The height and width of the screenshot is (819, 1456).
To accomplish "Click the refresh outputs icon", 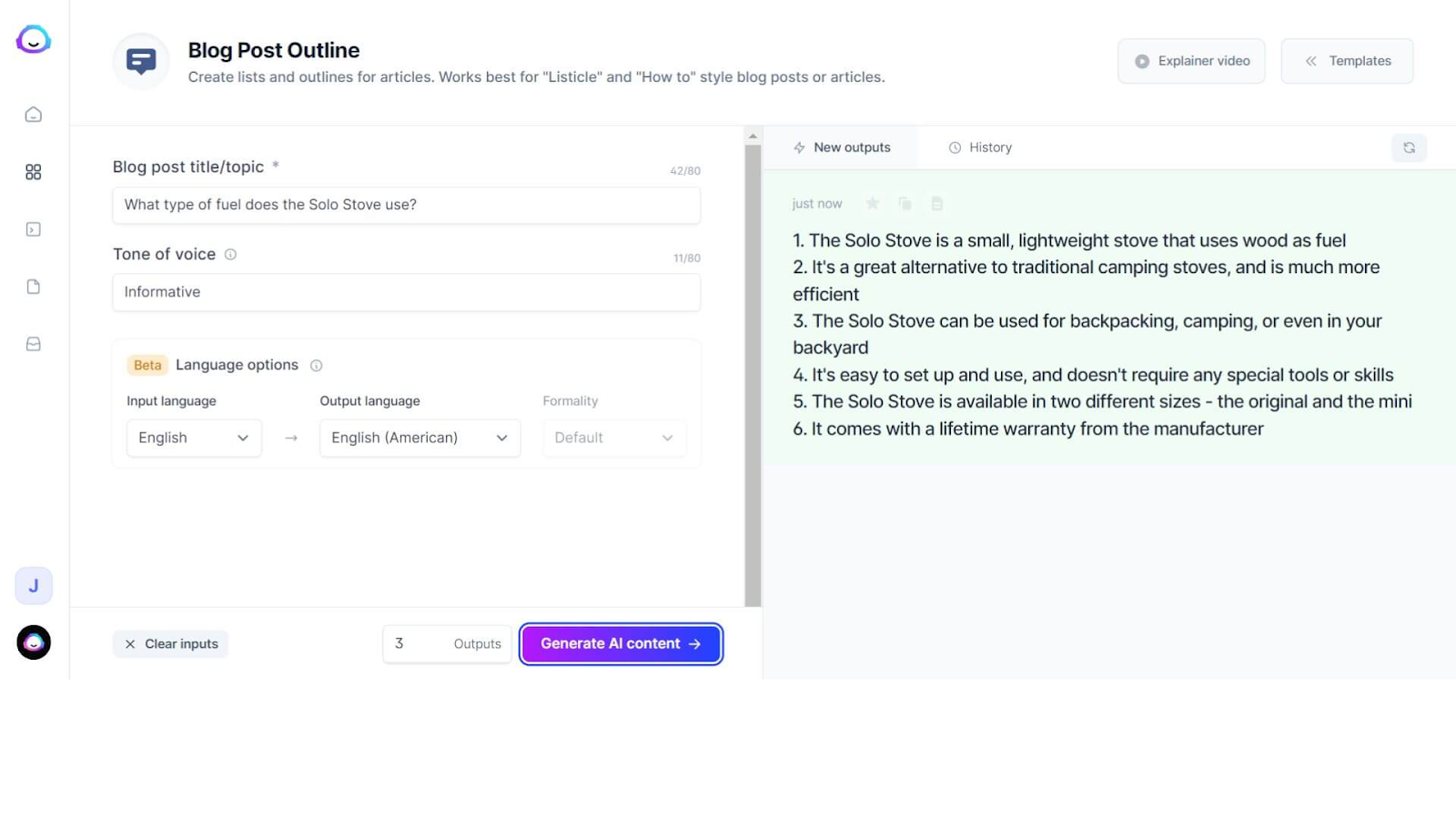I will coord(1409,147).
